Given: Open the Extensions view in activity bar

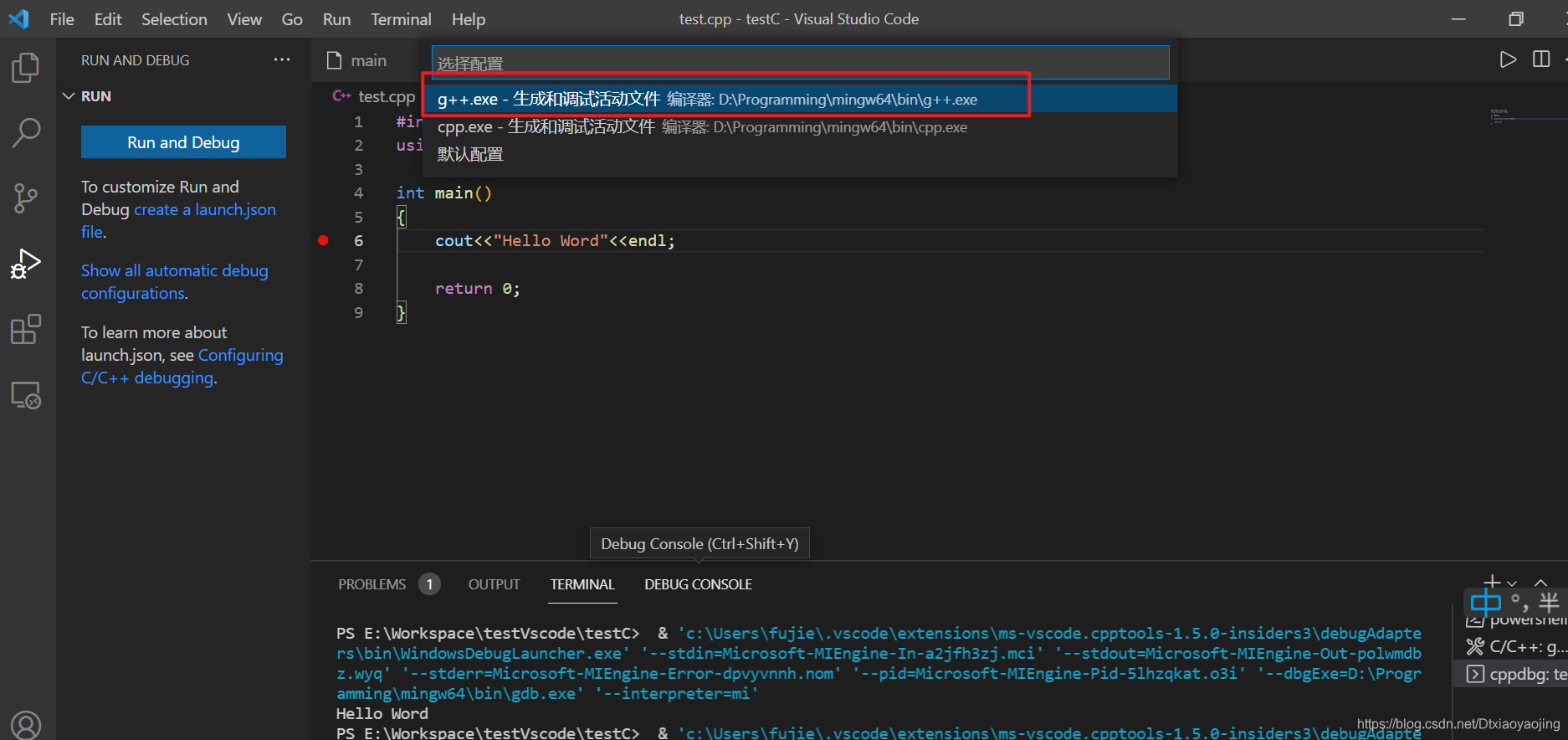Looking at the screenshot, I should (x=26, y=329).
